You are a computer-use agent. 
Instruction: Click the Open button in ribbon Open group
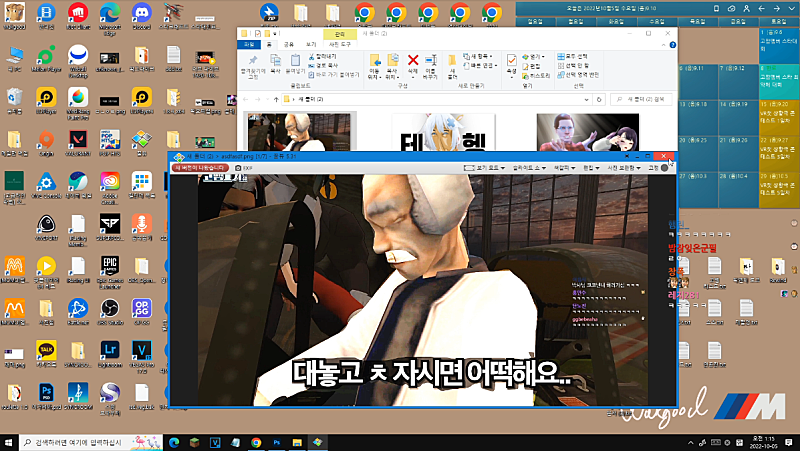533,56
